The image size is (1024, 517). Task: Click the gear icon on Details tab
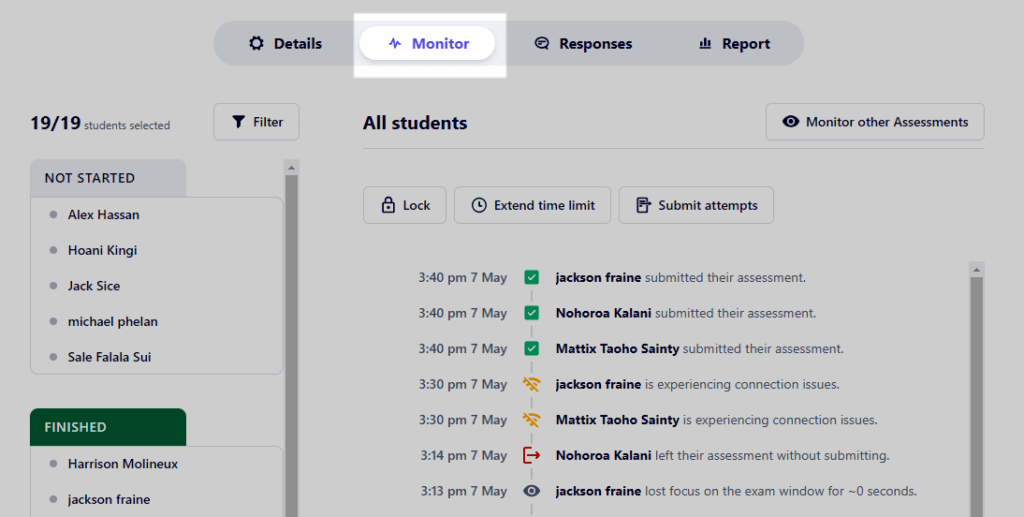(x=257, y=44)
